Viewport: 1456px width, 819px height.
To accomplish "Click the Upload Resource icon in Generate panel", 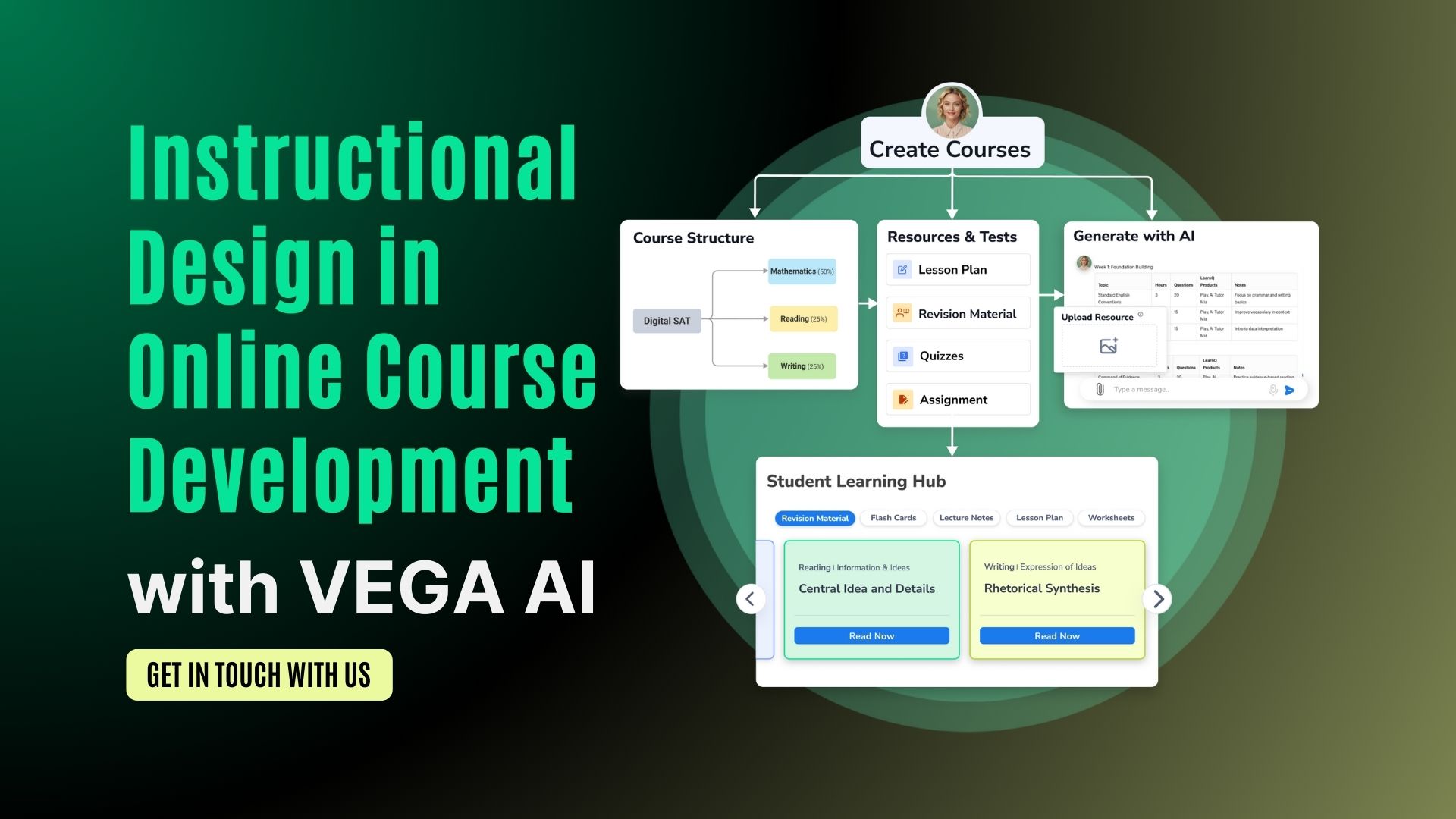I will tap(1109, 346).
